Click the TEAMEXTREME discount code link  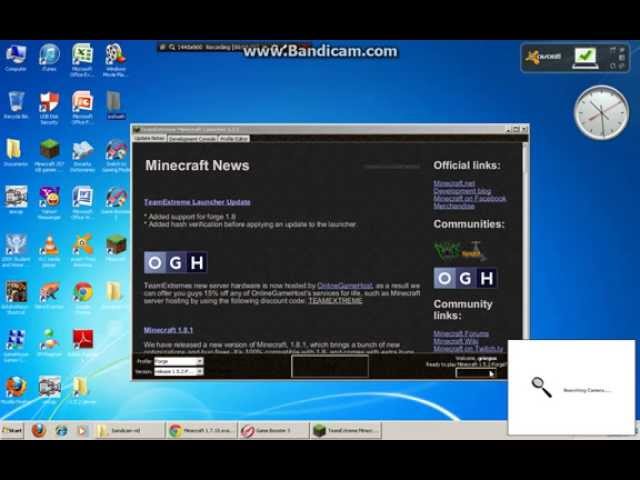coord(335,301)
